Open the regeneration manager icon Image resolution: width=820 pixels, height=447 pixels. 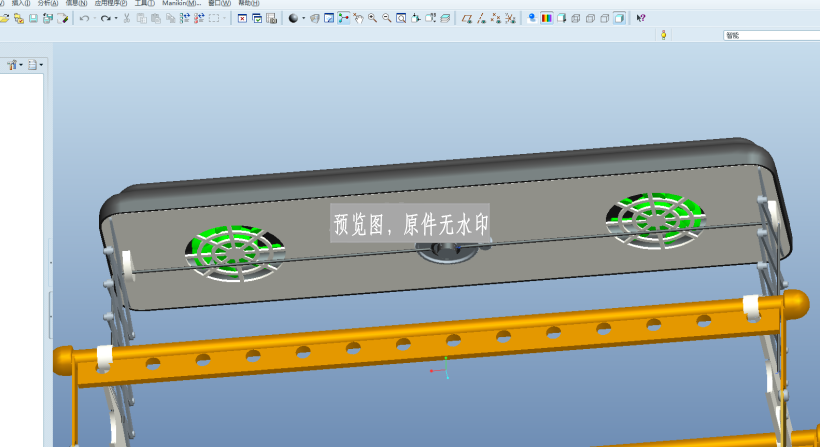[x=199, y=18]
